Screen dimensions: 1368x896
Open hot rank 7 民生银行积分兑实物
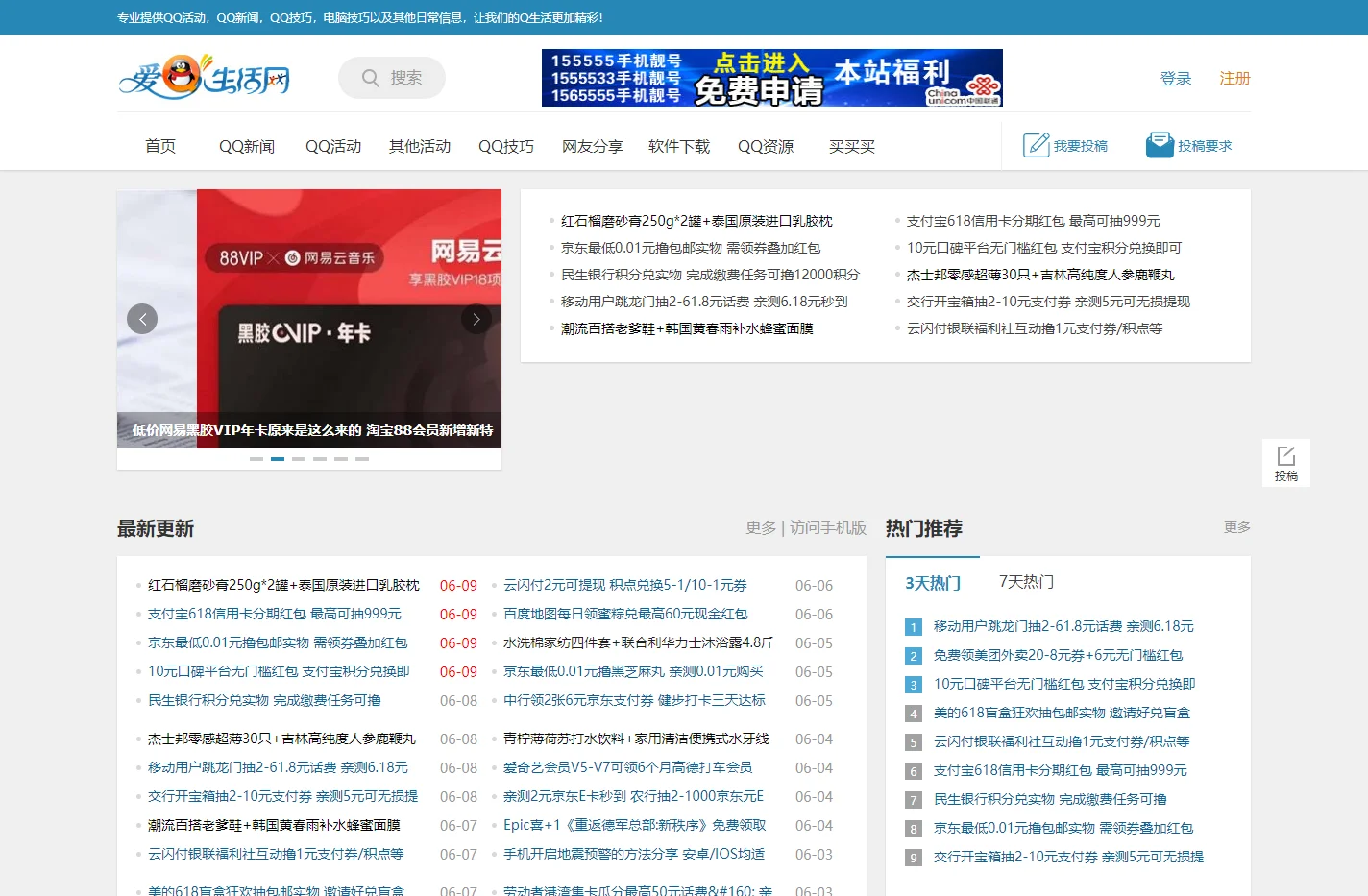tap(1050, 799)
